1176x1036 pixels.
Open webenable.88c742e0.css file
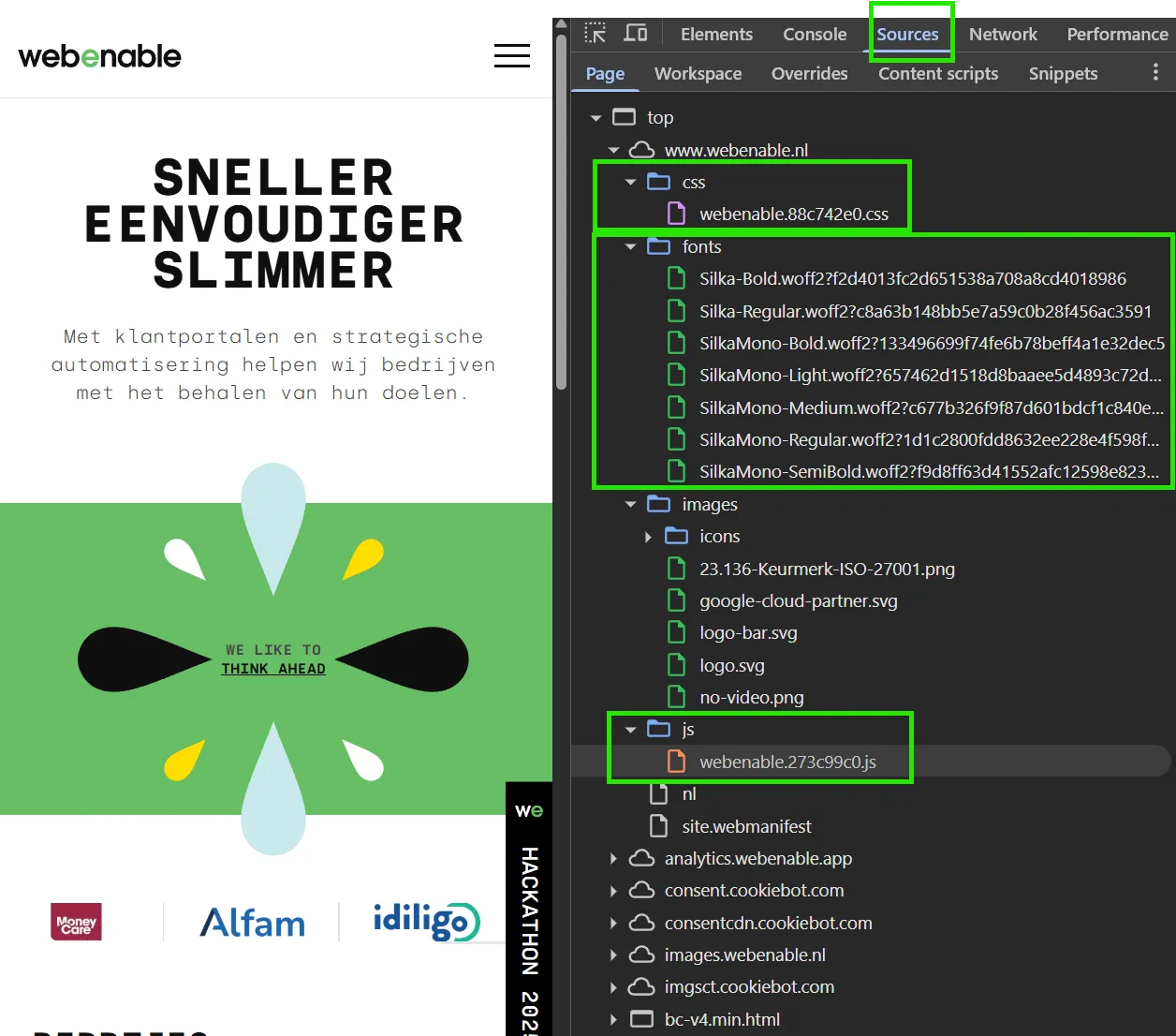[793, 215]
